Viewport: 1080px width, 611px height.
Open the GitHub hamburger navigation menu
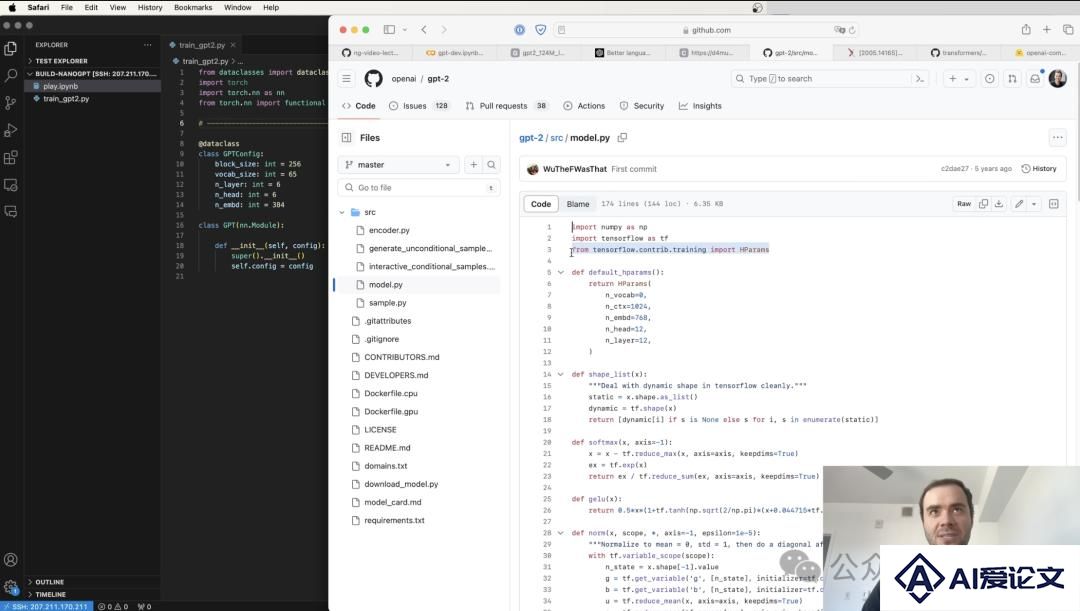pos(346,79)
